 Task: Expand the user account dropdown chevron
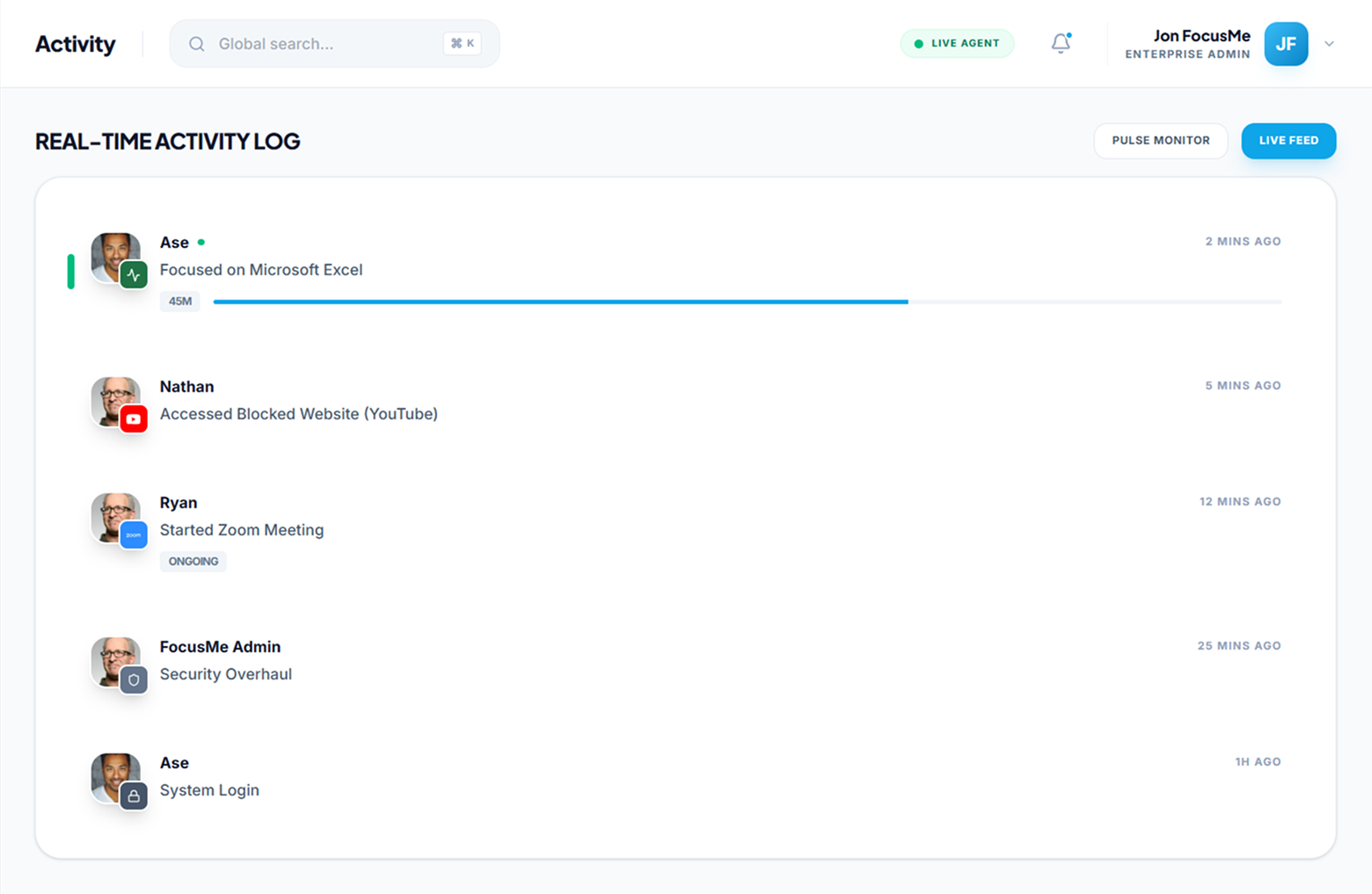[x=1329, y=44]
